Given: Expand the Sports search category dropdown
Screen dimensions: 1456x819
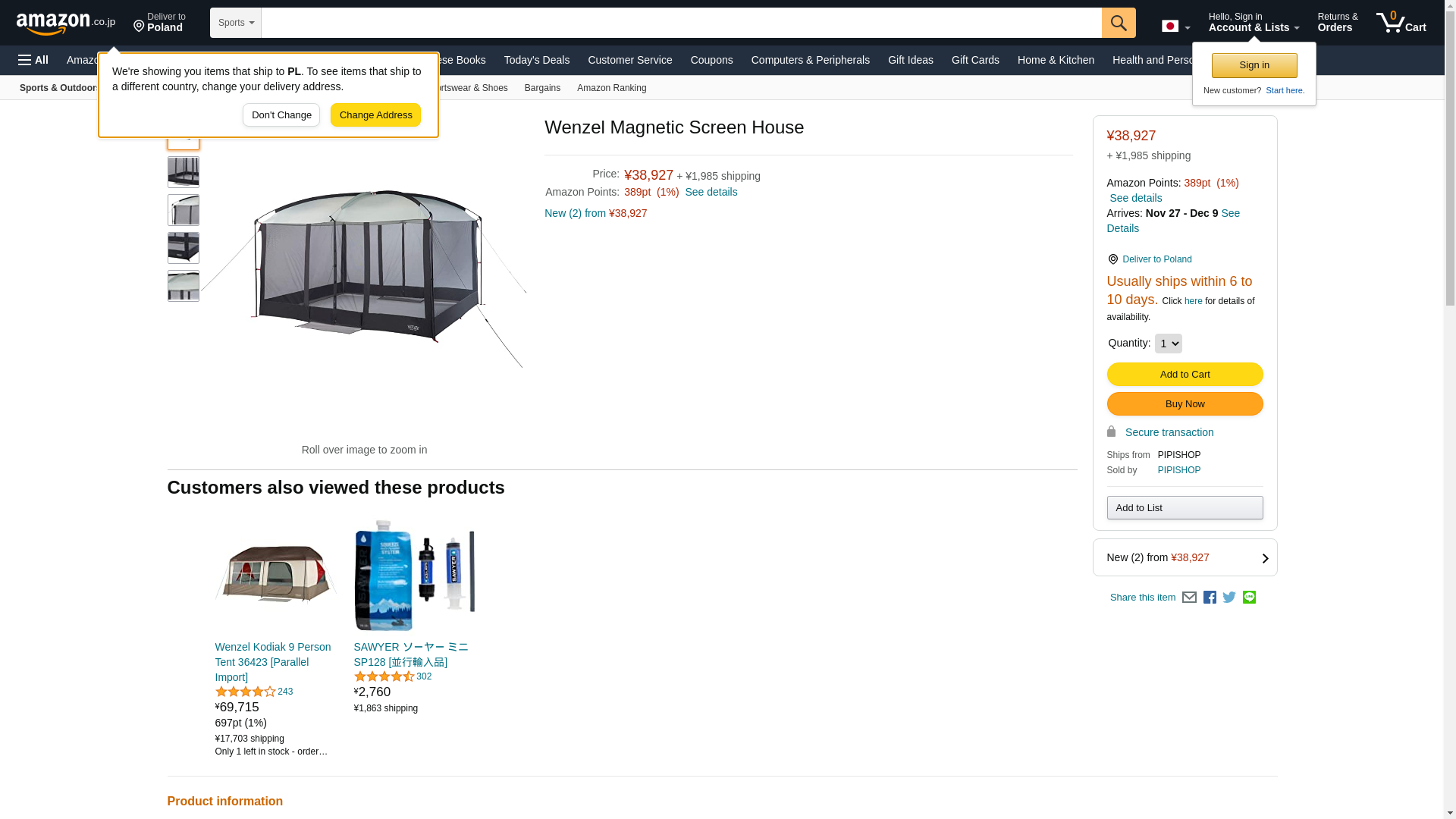Looking at the screenshot, I should [x=236, y=23].
